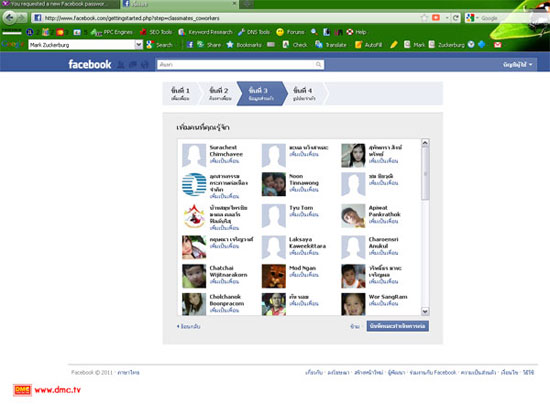The height and width of the screenshot is (404, 550).
Task: Open Keyword Research toolbar item
Action: [206, 32]
